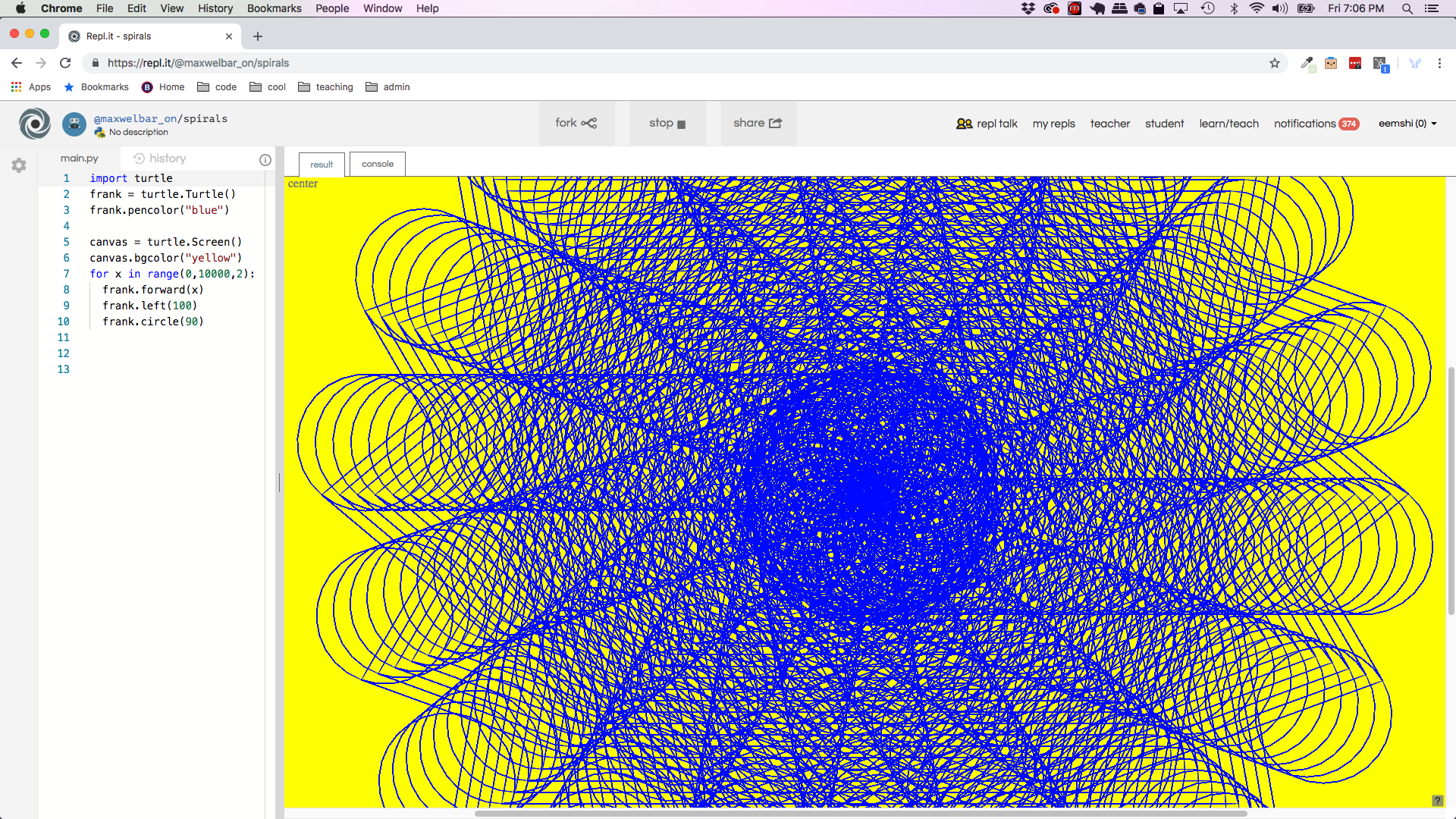Open the code bookmarks folder

[x=217, y=87]
